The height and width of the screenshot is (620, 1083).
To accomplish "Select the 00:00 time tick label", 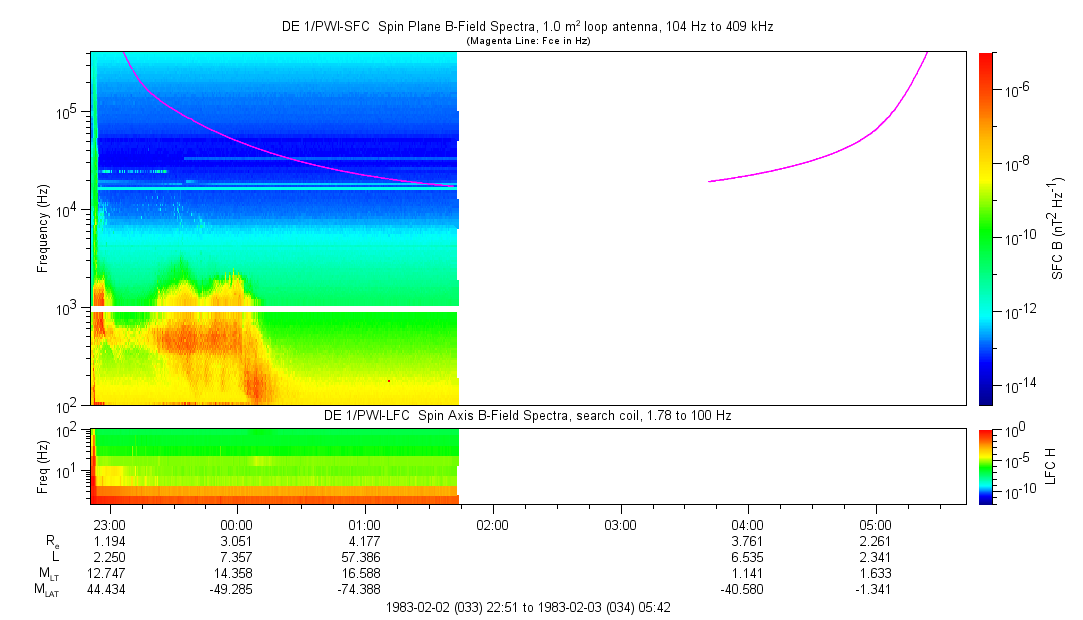I will pyautogui.click(x=236, y=525).
